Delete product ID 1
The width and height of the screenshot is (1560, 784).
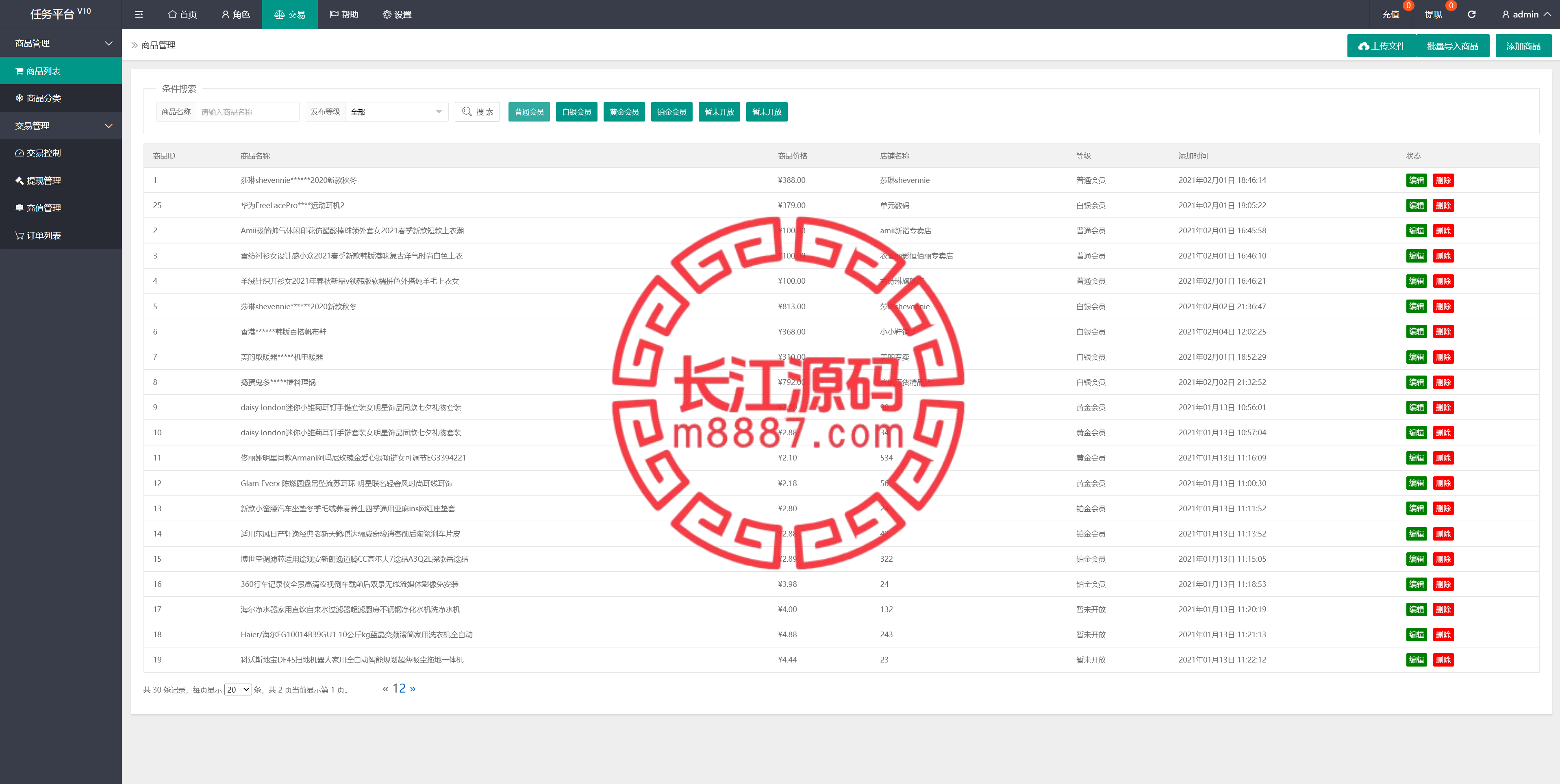(x=1443, y=180)
